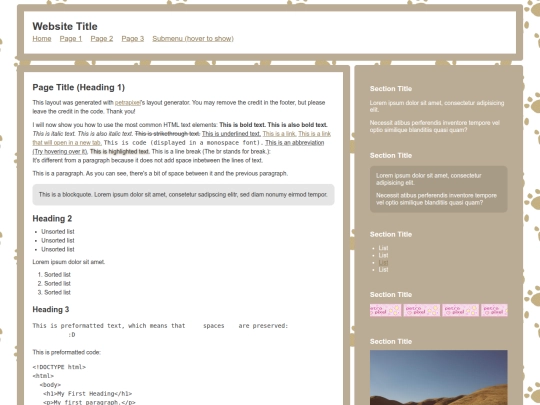The image size is (540, 405).
Task: Click the first petrapixel badge in sidebar
Action: (x=385, y=310)
